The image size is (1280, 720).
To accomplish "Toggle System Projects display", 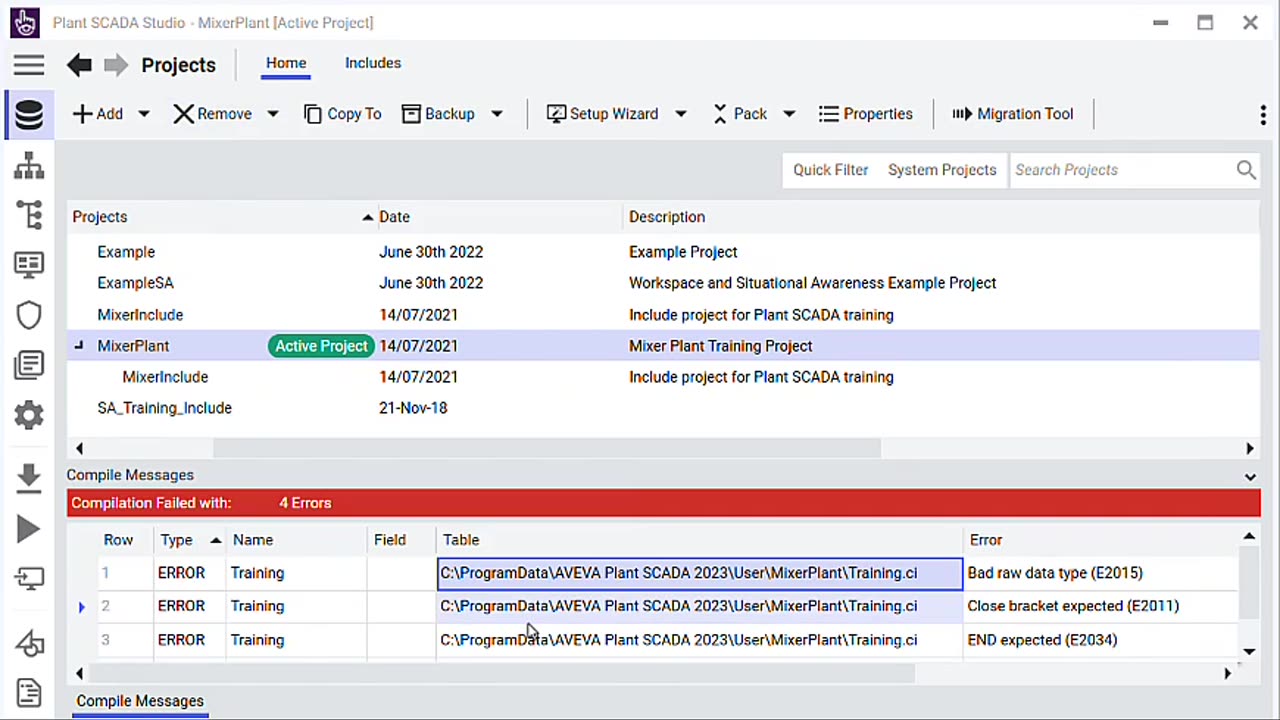I will tap(942, 170).
